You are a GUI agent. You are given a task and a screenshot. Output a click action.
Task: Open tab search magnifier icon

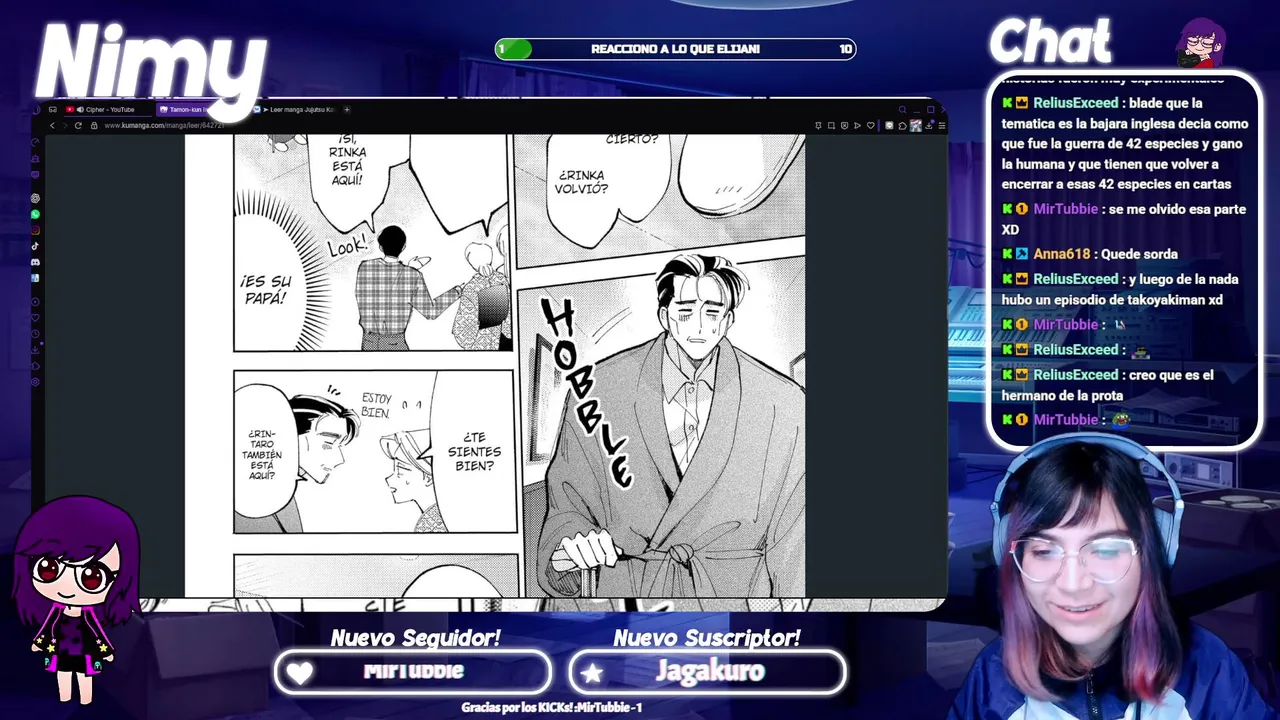pyautogui.click(x=902, y=109)
